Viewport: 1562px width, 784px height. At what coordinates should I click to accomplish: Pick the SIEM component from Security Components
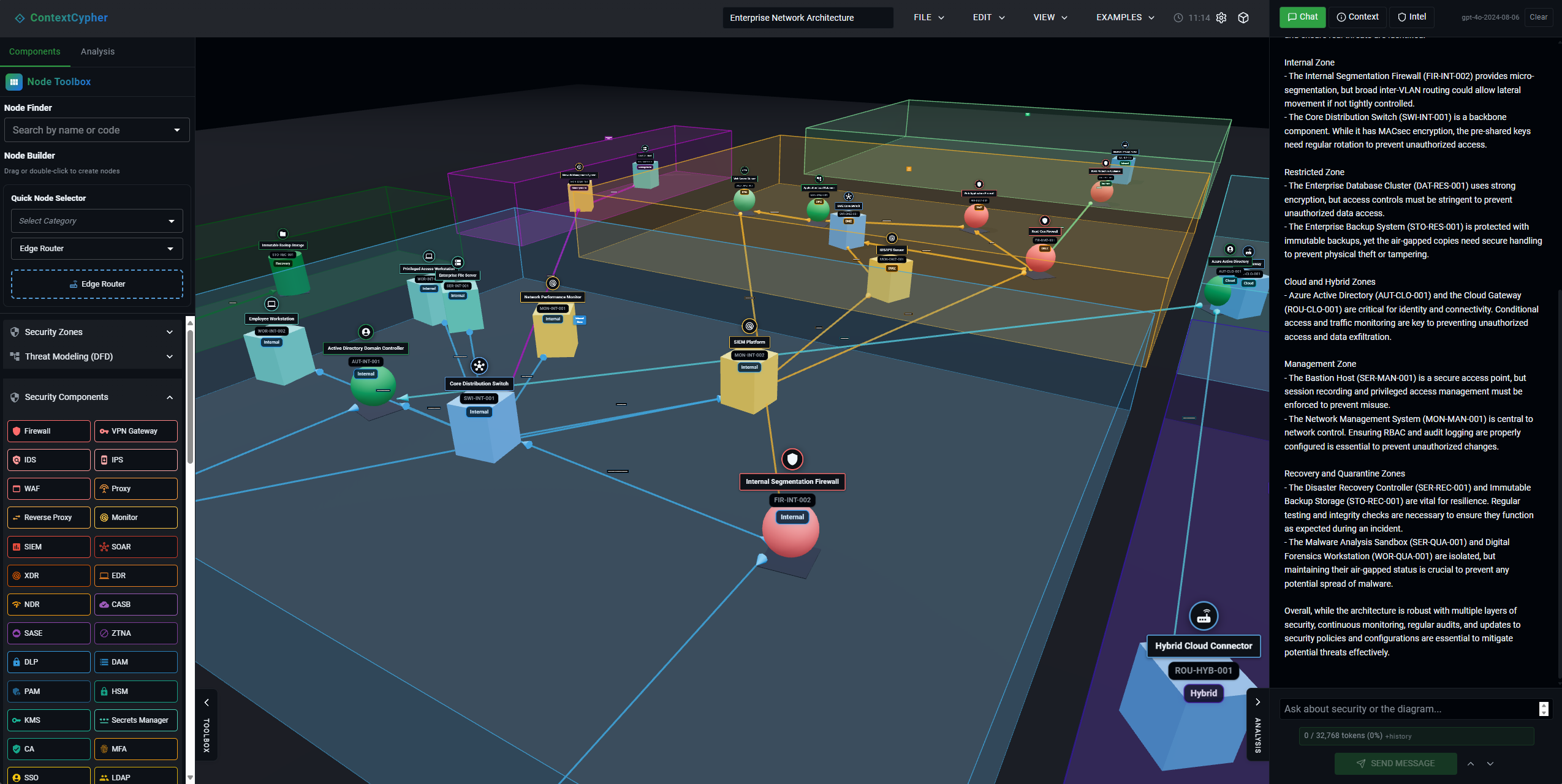[48, 546]
